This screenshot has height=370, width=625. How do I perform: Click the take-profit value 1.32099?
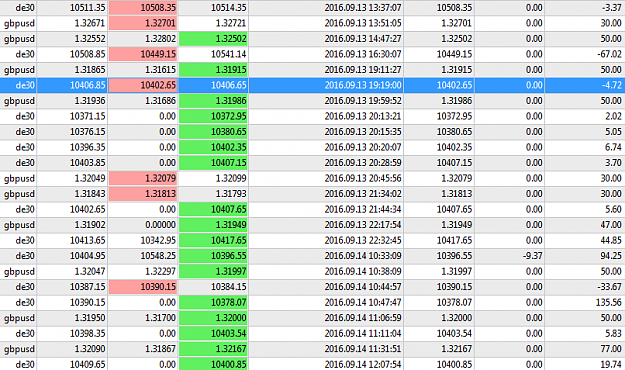pos(231,178)
